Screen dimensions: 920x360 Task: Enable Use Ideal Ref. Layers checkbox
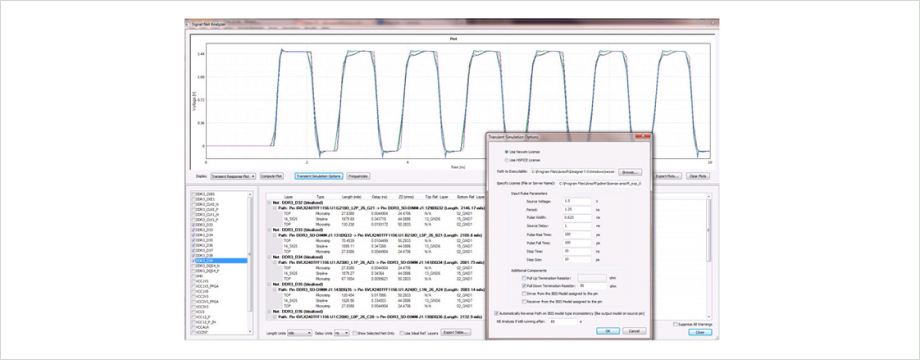[x=402, y=333]
